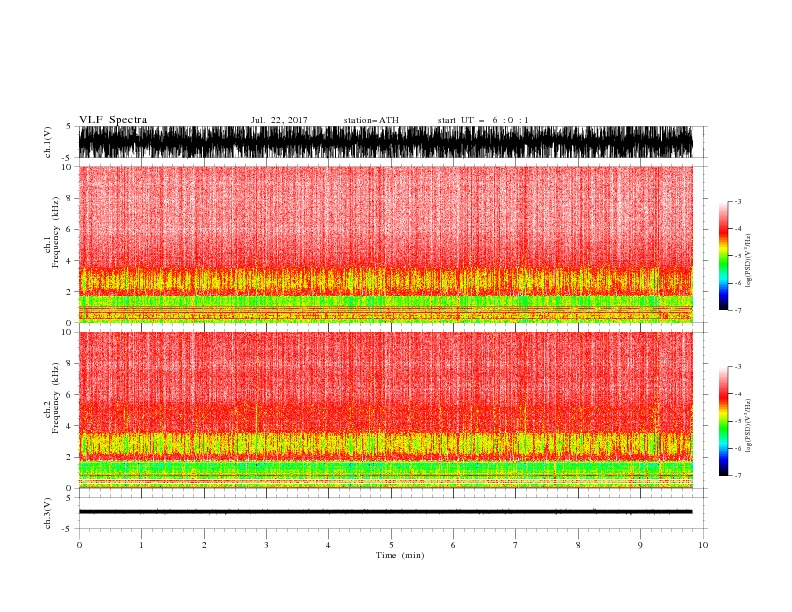Click ch.2 frequency axis tick "2"
This screenshot has width=792, height=612.
[69, 457]
